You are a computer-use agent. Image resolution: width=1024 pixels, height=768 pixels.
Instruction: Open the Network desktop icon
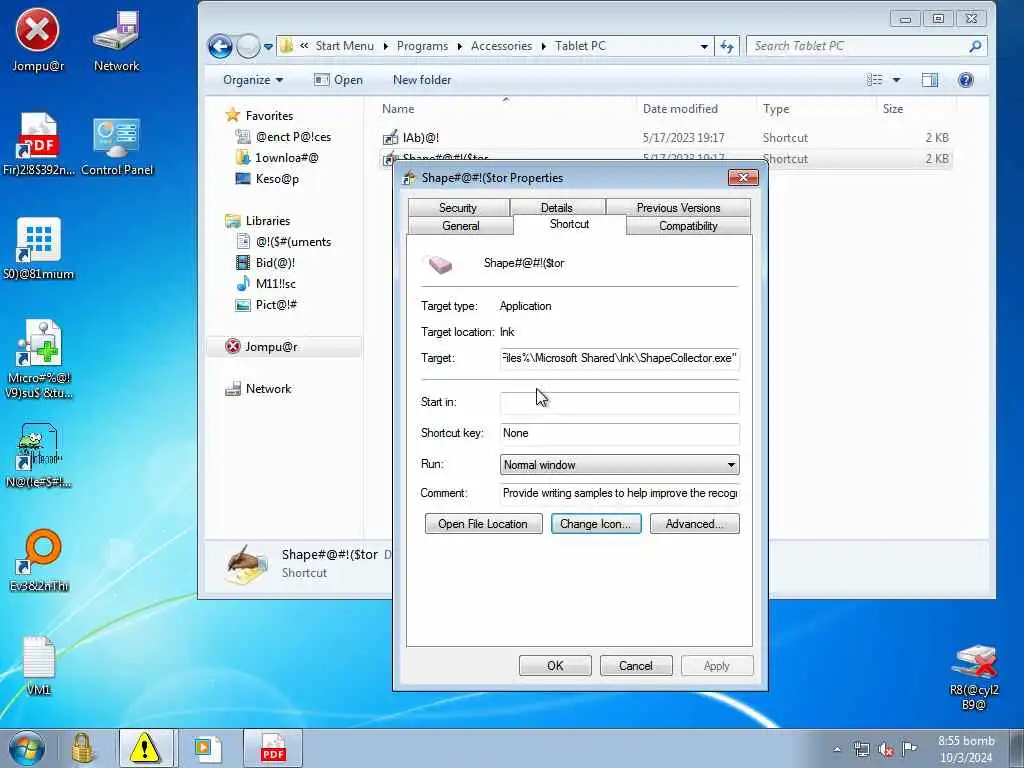tap(116, 39)
